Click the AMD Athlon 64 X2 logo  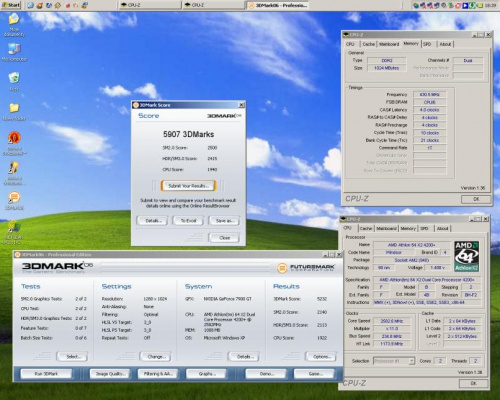[x=467, y=256]
